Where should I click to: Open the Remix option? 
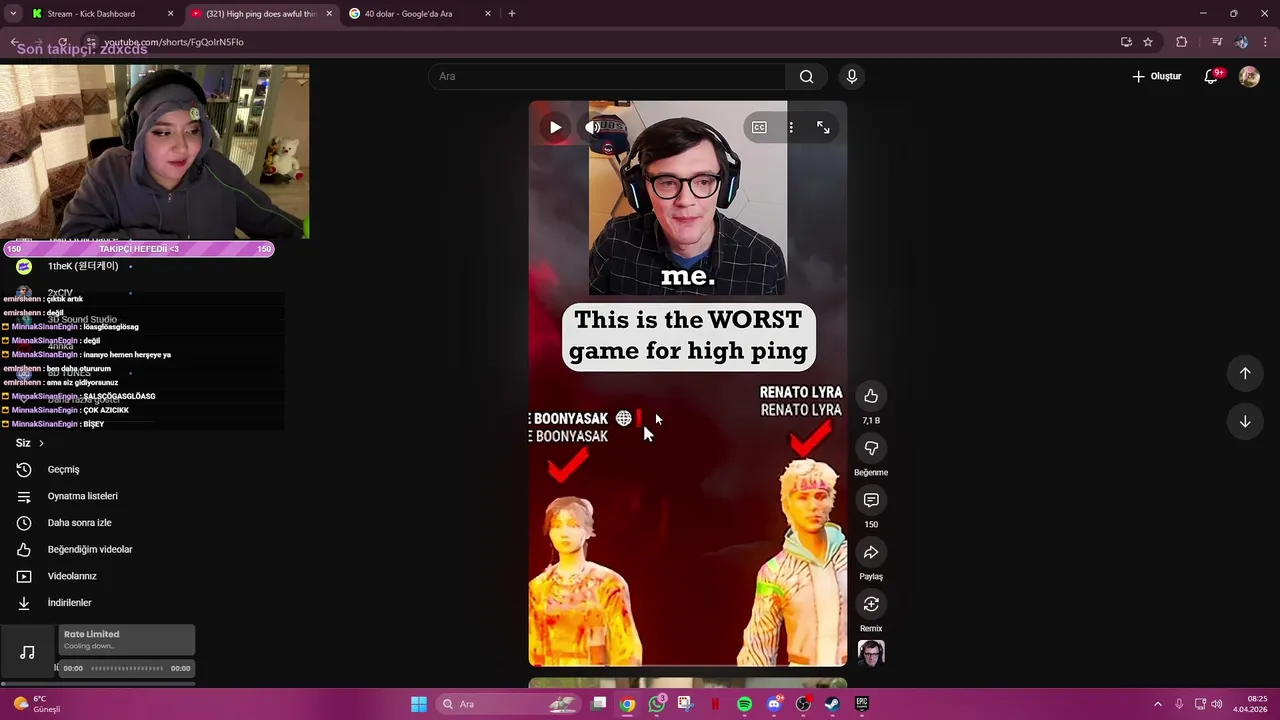(871, 604)
